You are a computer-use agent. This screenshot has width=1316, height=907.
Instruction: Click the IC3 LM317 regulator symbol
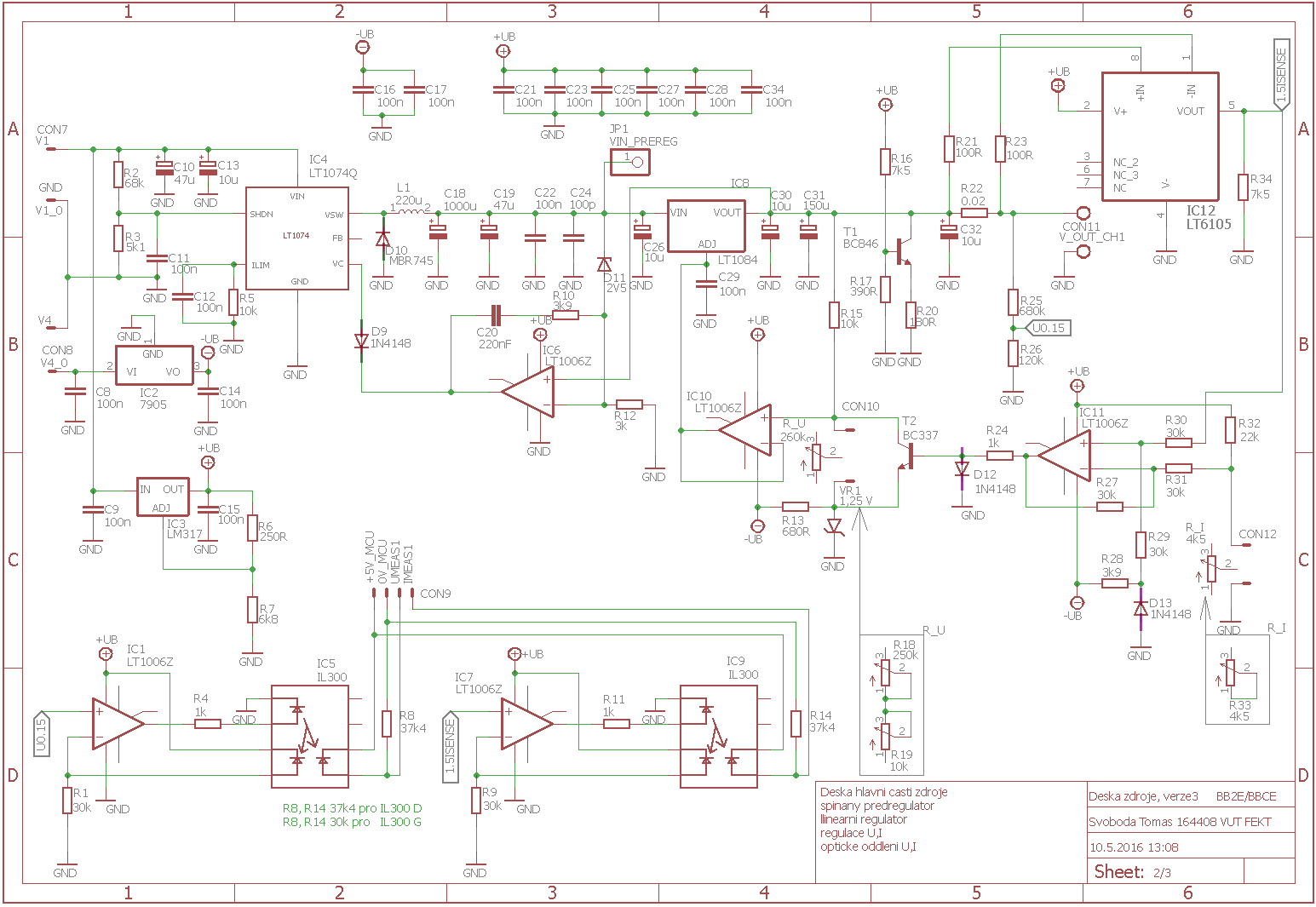(163, 497)
